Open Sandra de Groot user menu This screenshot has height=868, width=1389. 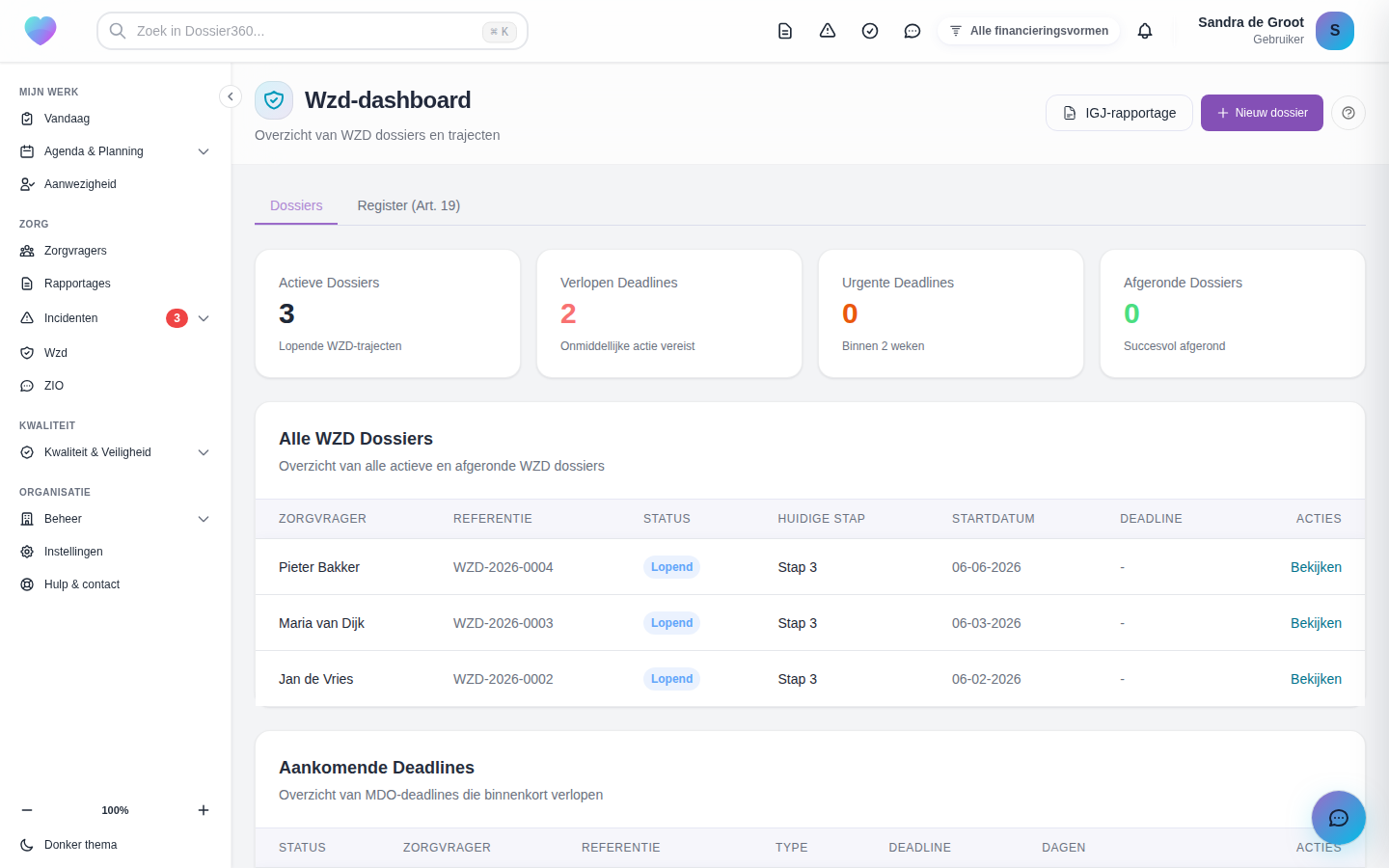pos(1275,31)
